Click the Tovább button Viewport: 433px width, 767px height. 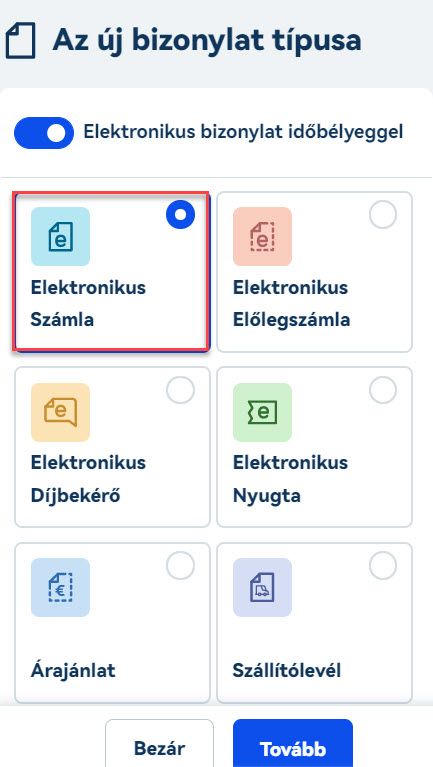pos(293,748)
